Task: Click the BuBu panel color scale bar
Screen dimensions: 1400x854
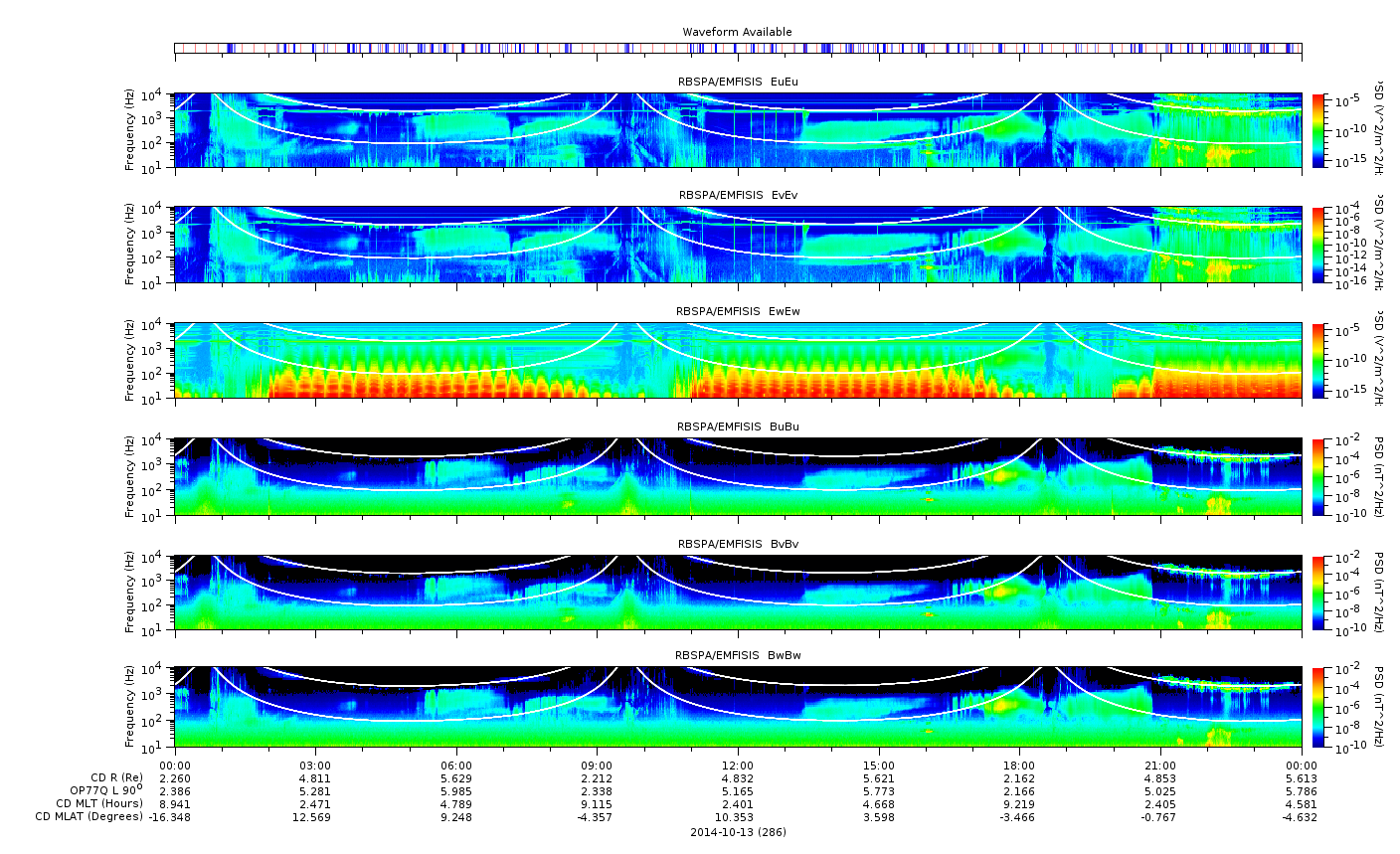Action: 1319,476
